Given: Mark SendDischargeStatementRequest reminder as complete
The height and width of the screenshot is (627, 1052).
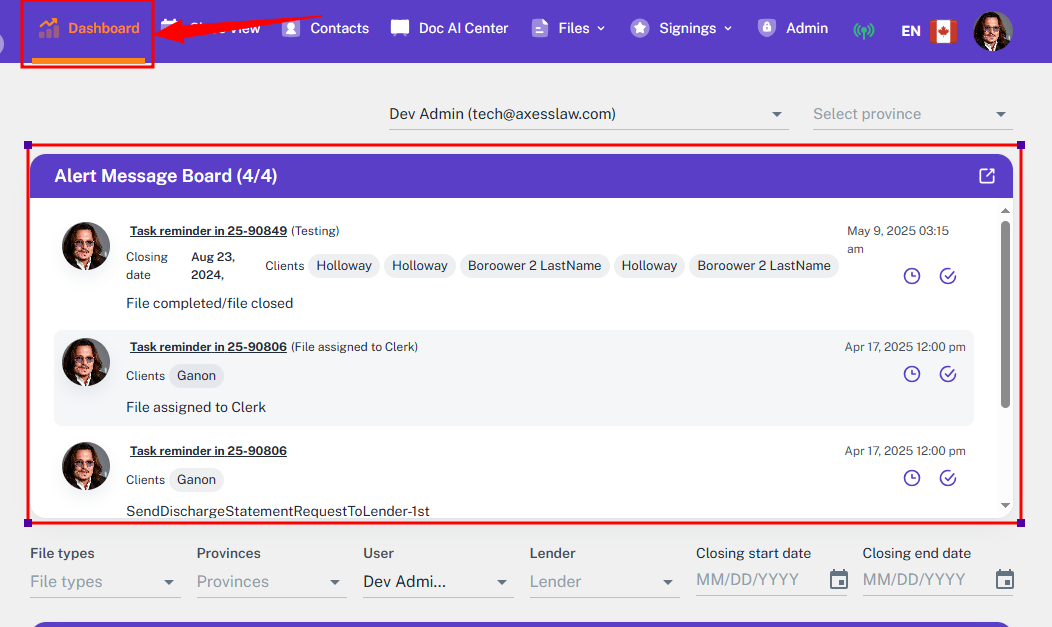Looking at the screenshot, I should tap(948, 478).
